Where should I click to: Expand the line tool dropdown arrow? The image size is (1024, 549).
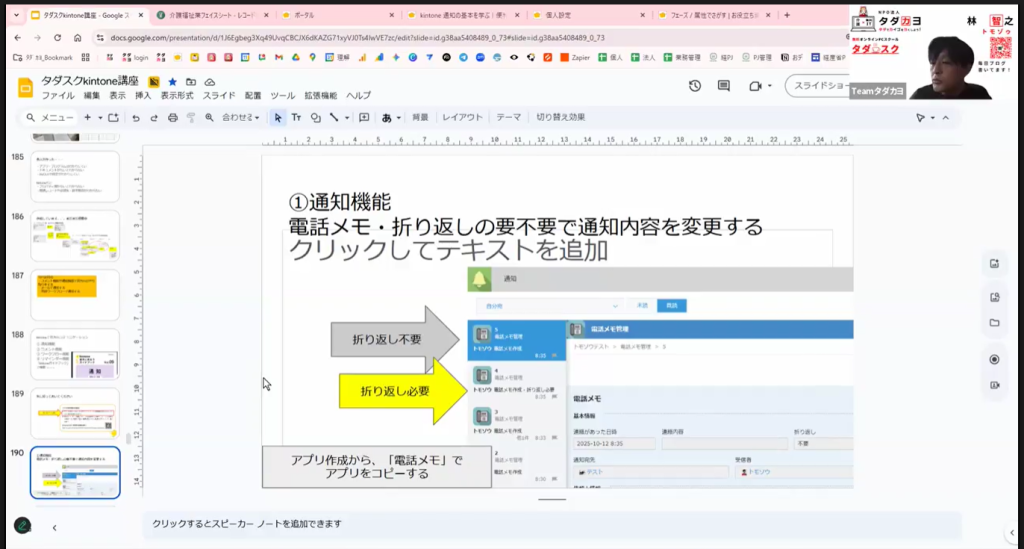point(347,117)
